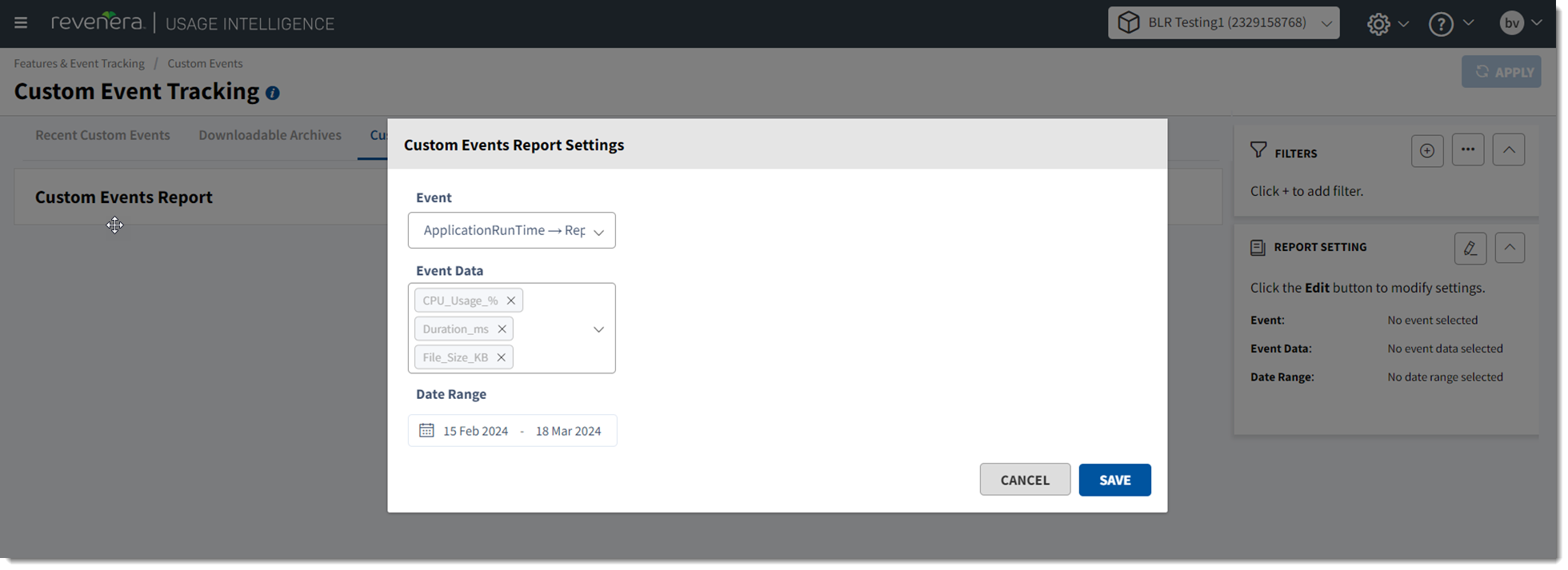Click 'No event selected' text
The height and width of the screenshot is (570, 1568).
point(1432,320)
